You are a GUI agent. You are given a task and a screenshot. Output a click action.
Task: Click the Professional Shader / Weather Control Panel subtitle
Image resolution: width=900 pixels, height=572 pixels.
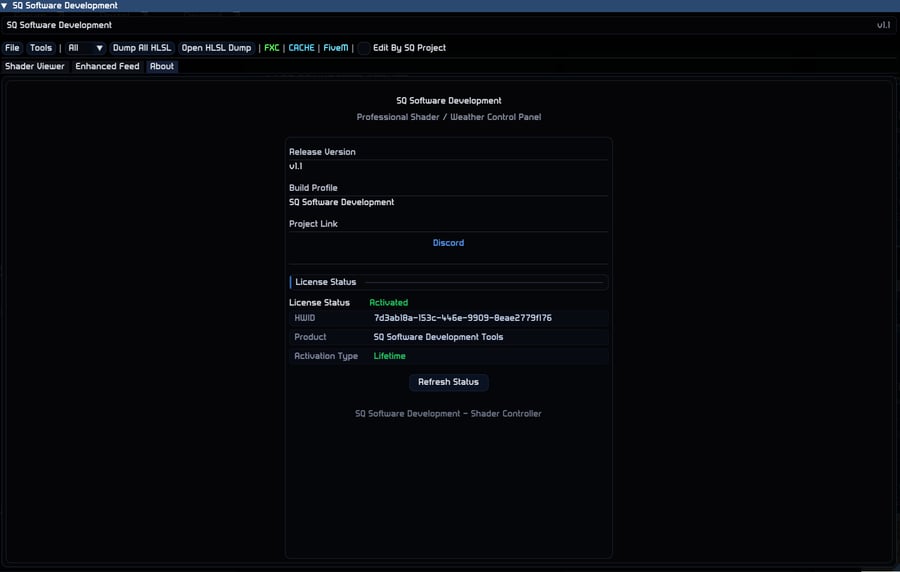[x=449, y=117]
